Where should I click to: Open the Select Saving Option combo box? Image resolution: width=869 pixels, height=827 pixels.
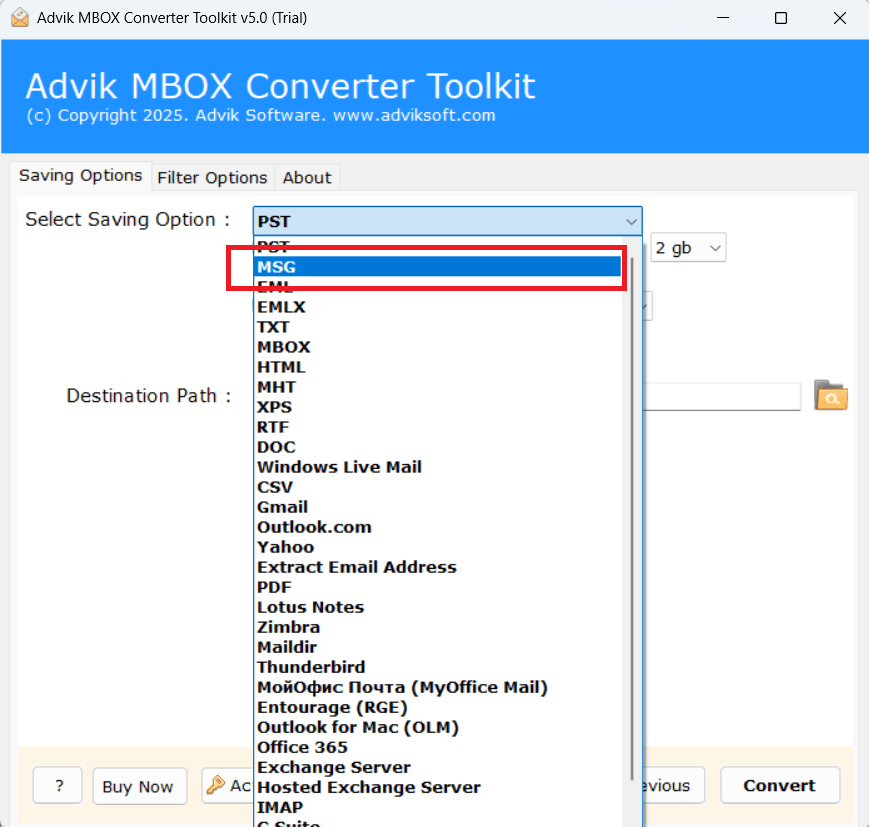[x=447, y=221]
